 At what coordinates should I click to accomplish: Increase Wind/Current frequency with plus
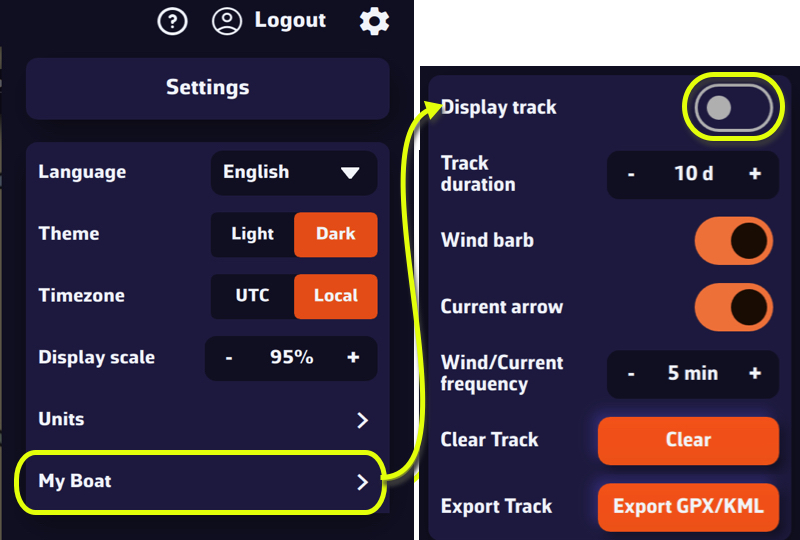pos(754,374)
